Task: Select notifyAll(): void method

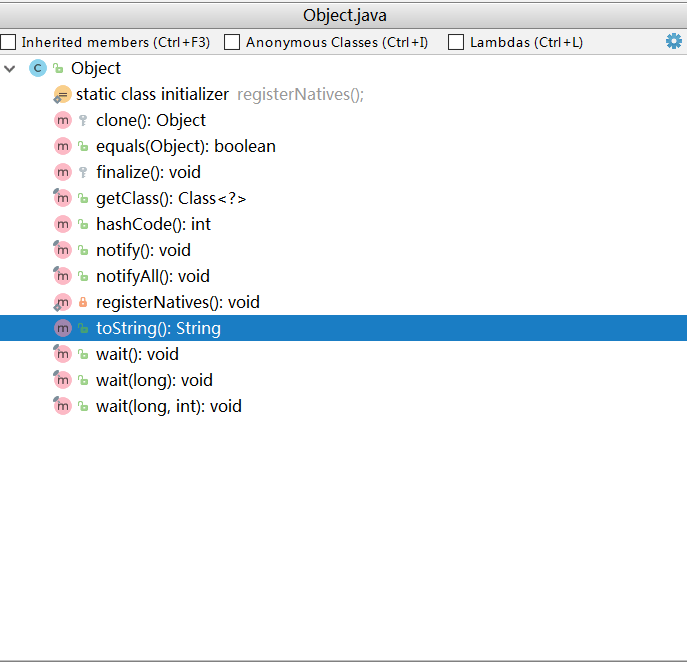Action: 344,276
